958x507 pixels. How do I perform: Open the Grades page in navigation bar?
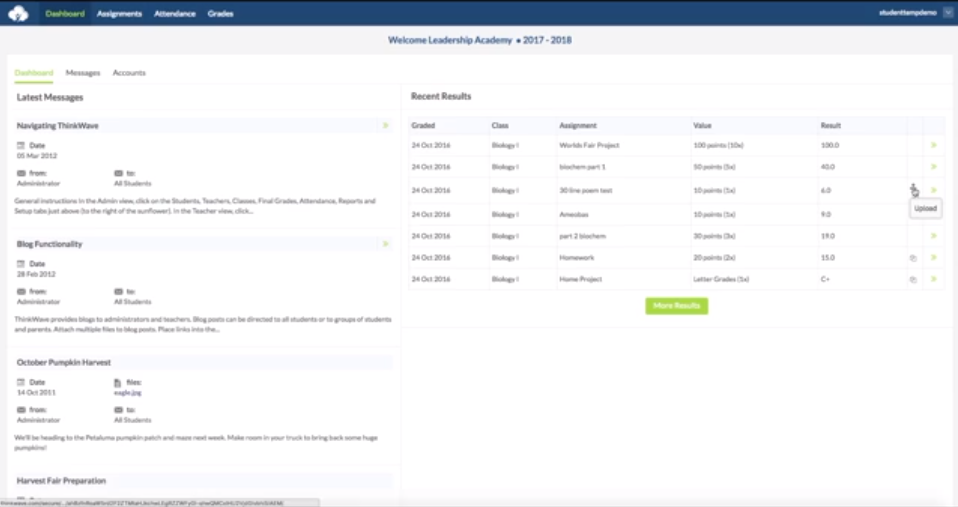pos(220,14)
